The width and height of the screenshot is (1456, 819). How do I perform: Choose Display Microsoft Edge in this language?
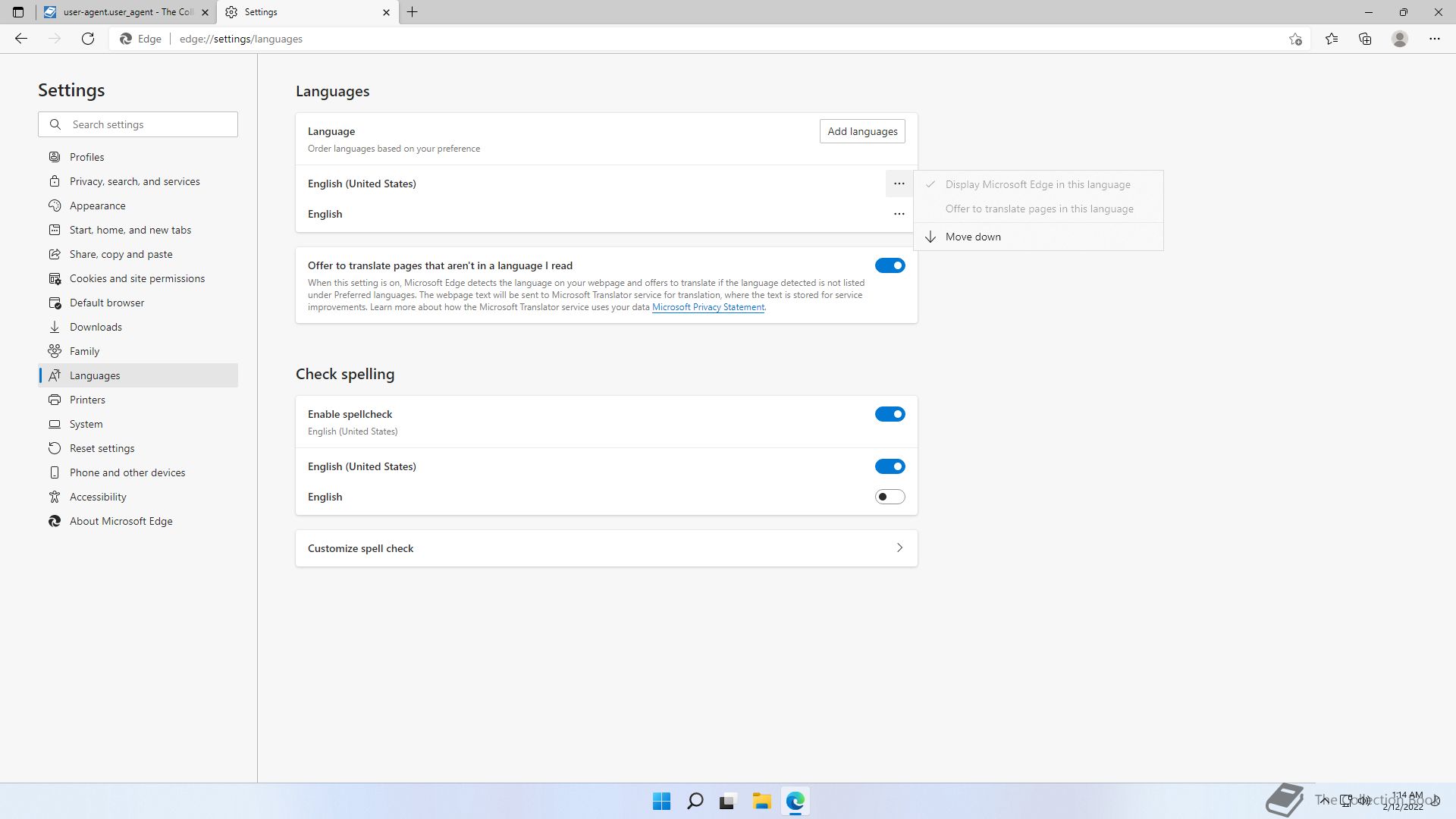[1038, 184]
